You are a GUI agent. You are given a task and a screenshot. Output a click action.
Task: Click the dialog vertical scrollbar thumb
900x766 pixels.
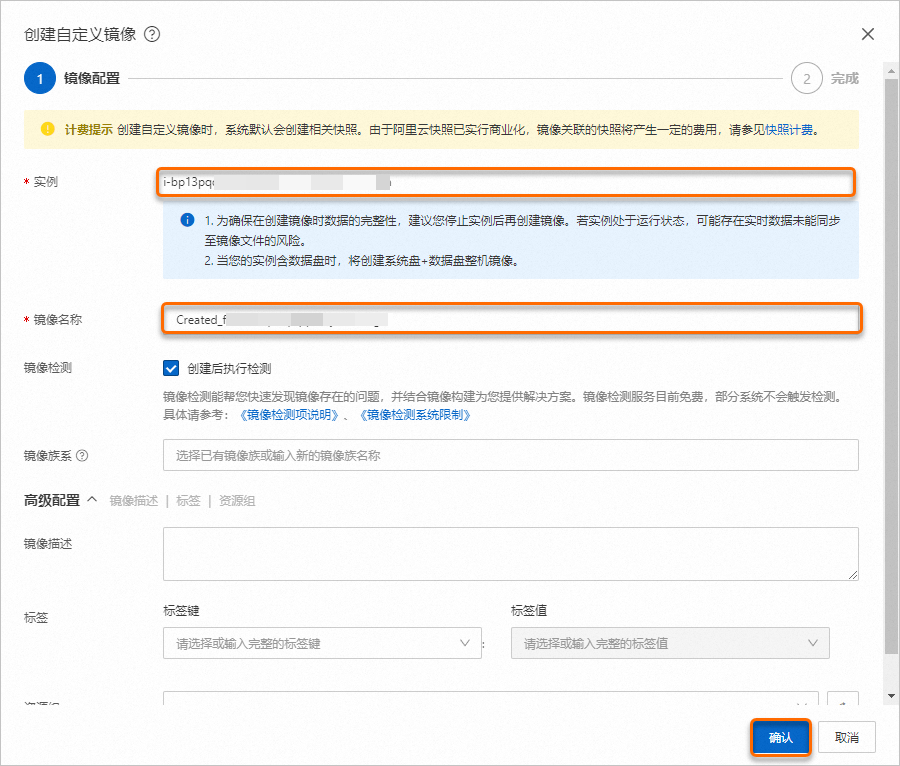[x=891, y=365]
